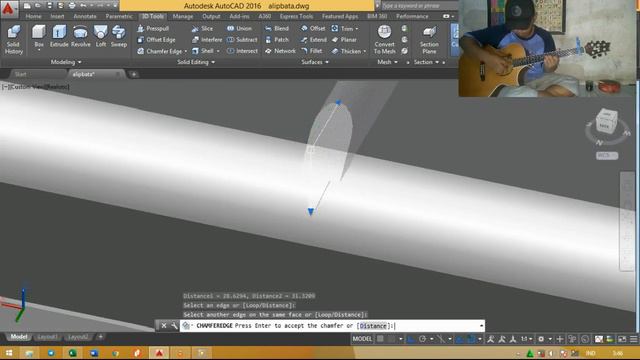640x360 pixels.
Task: Select the Revolve tool
Action: 80,36
